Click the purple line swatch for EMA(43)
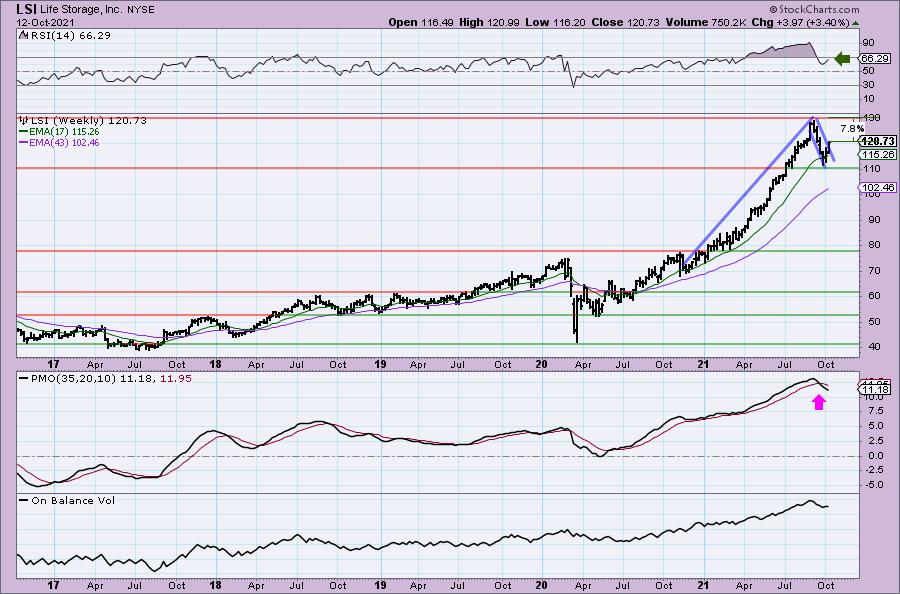900x594 pixels. click(24, 142)
